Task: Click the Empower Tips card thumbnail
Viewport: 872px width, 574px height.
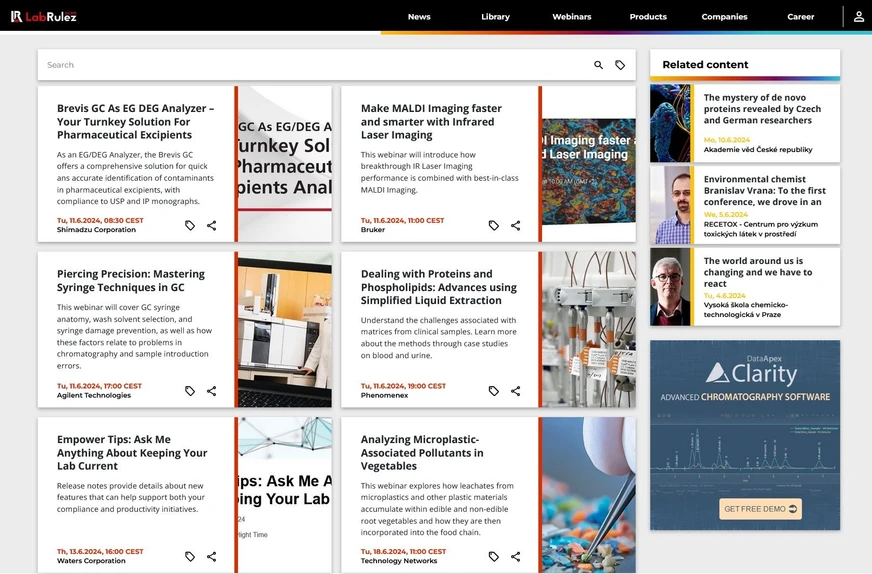Action: coord(285,495)
